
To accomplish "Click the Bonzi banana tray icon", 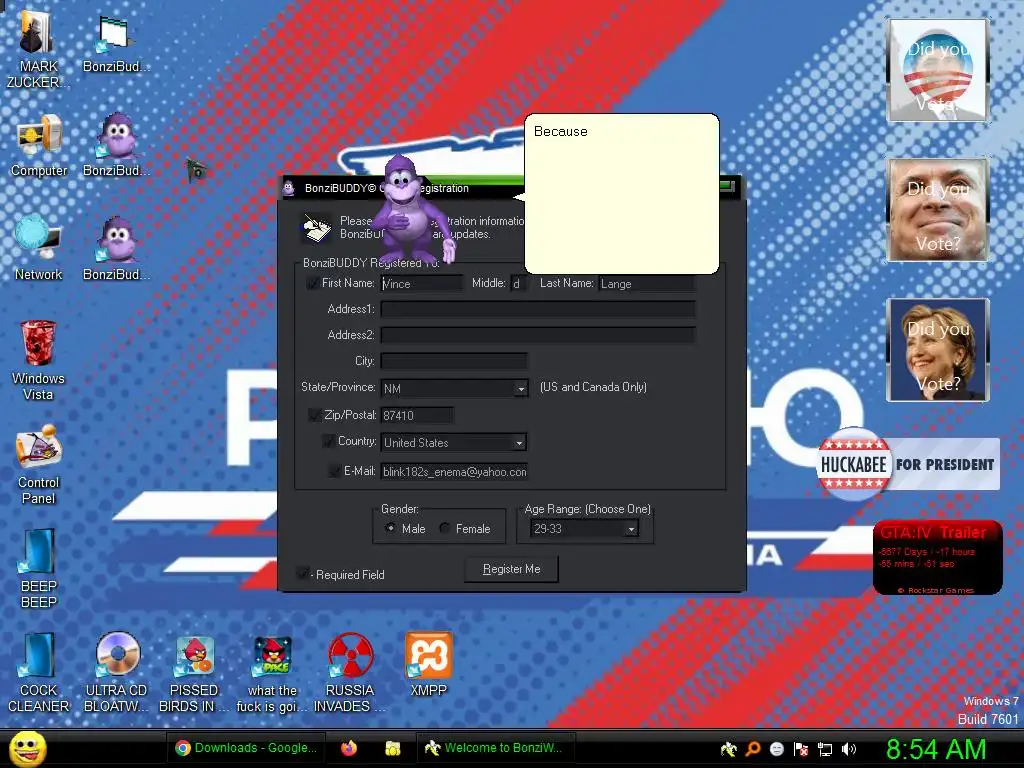I will (x=728, y=749).
